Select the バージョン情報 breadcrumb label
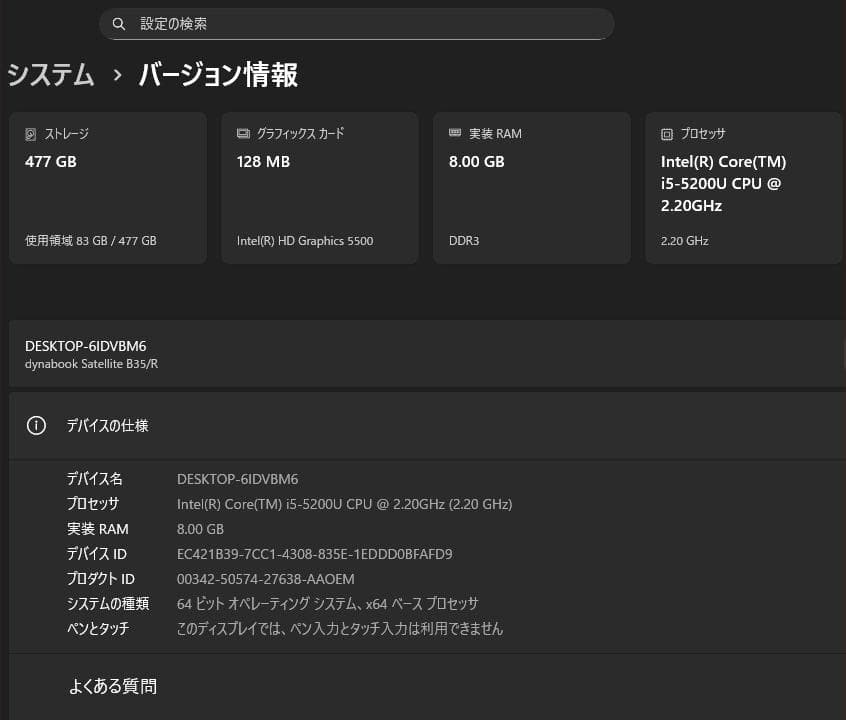Viewport: 846px width, 720px height. coord(217,75)
